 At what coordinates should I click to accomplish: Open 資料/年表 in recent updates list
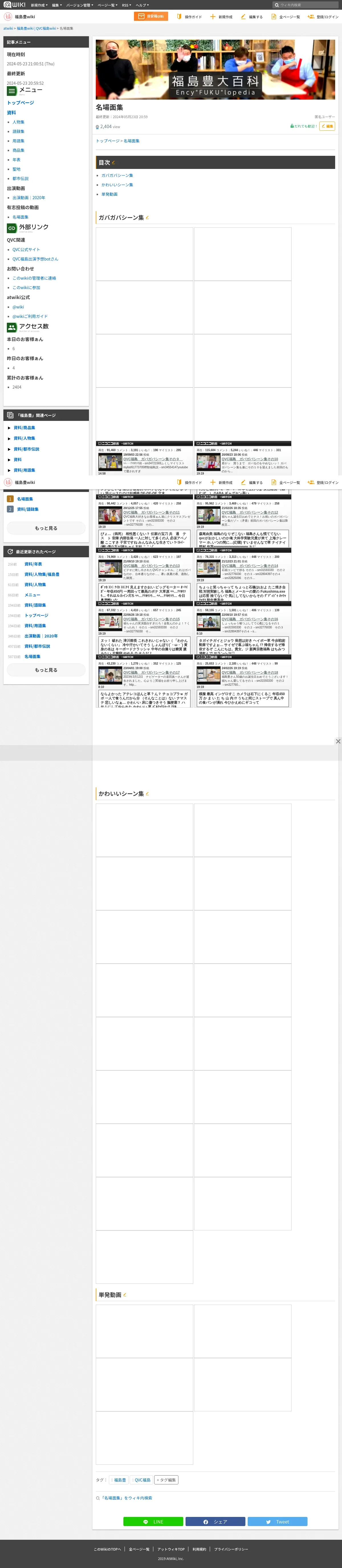point(33,564)
